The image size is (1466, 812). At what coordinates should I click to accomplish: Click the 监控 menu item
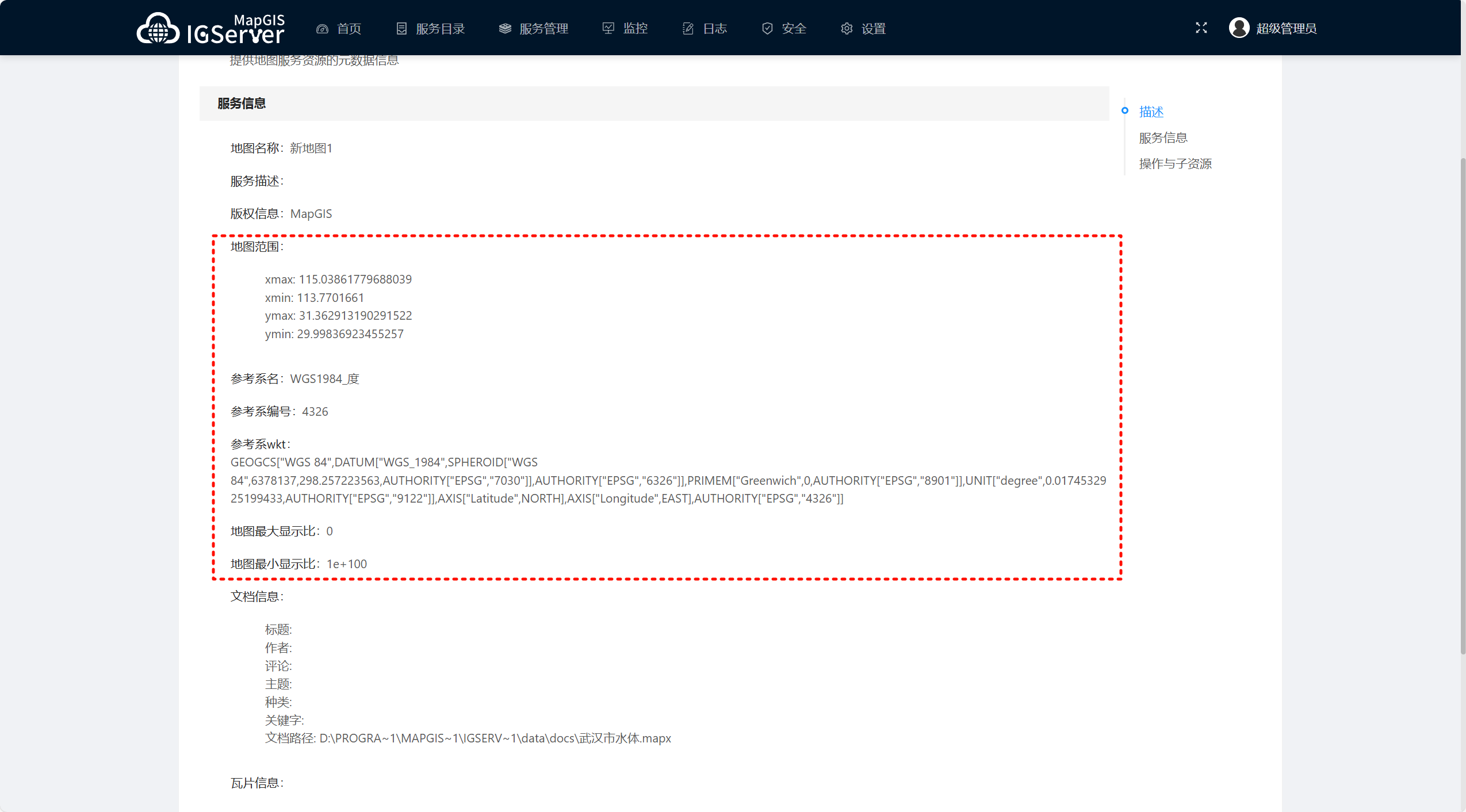(x=636, y=29)
